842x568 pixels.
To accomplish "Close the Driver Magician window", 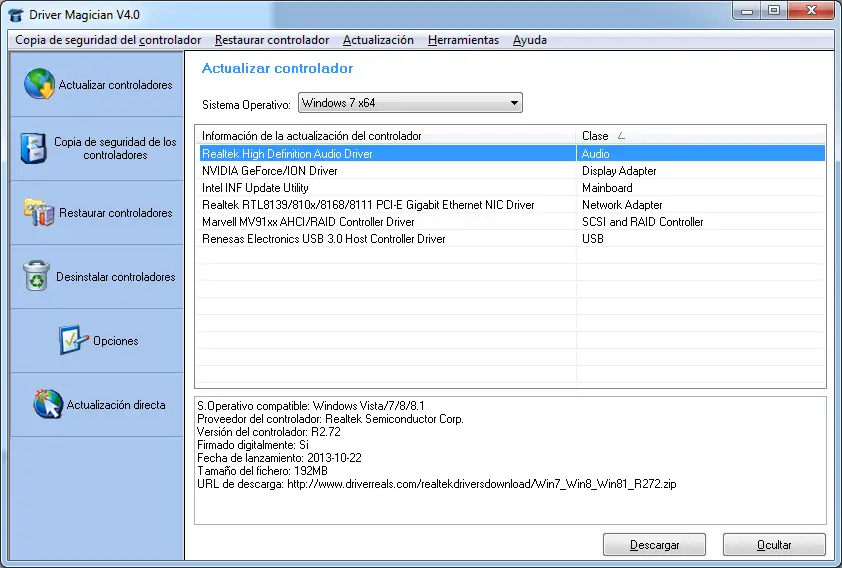I will [811, 11].
